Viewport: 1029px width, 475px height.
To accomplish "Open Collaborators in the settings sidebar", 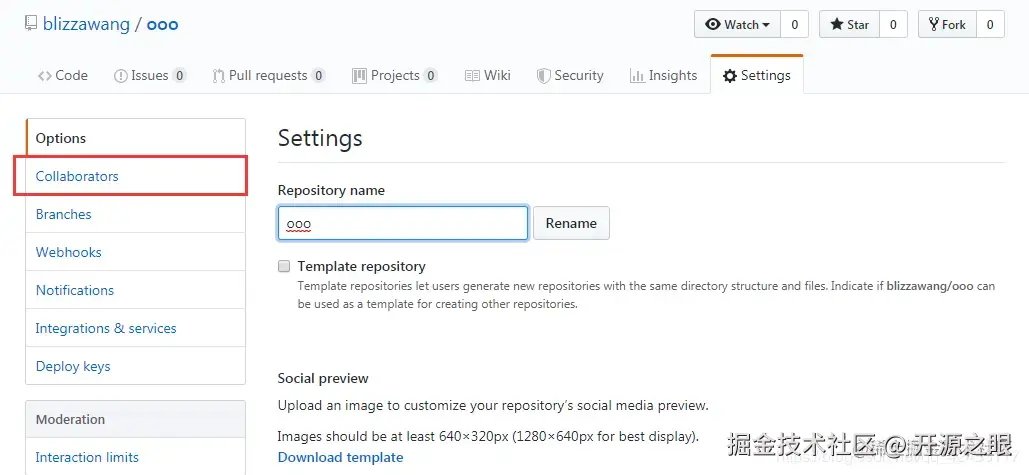I will coord(77,176).
